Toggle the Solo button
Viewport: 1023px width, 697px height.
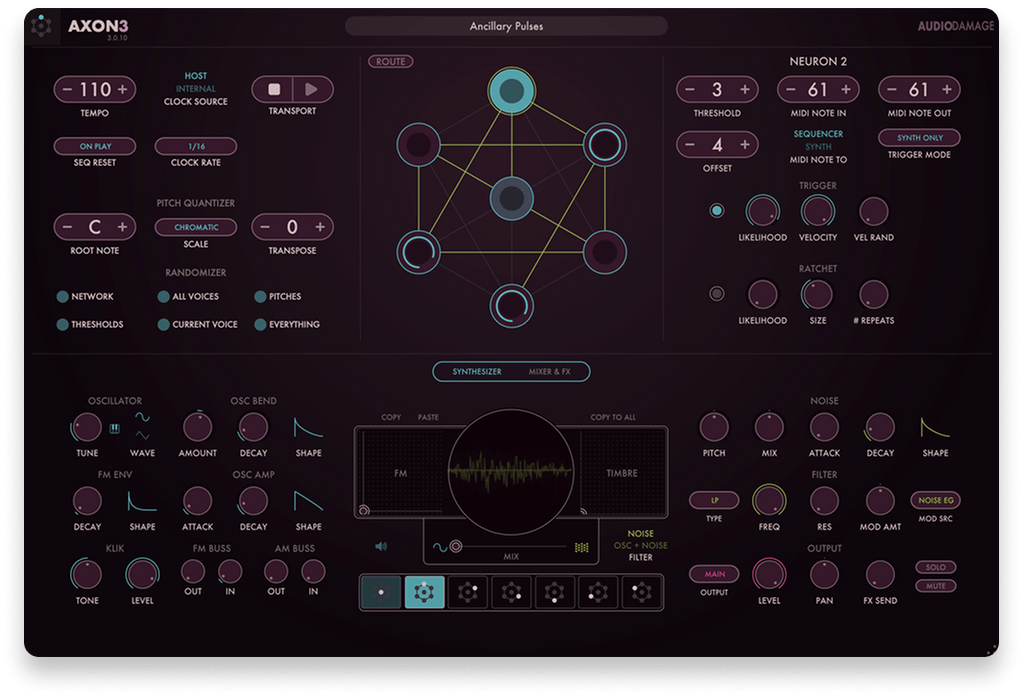(x=935, y=567)
